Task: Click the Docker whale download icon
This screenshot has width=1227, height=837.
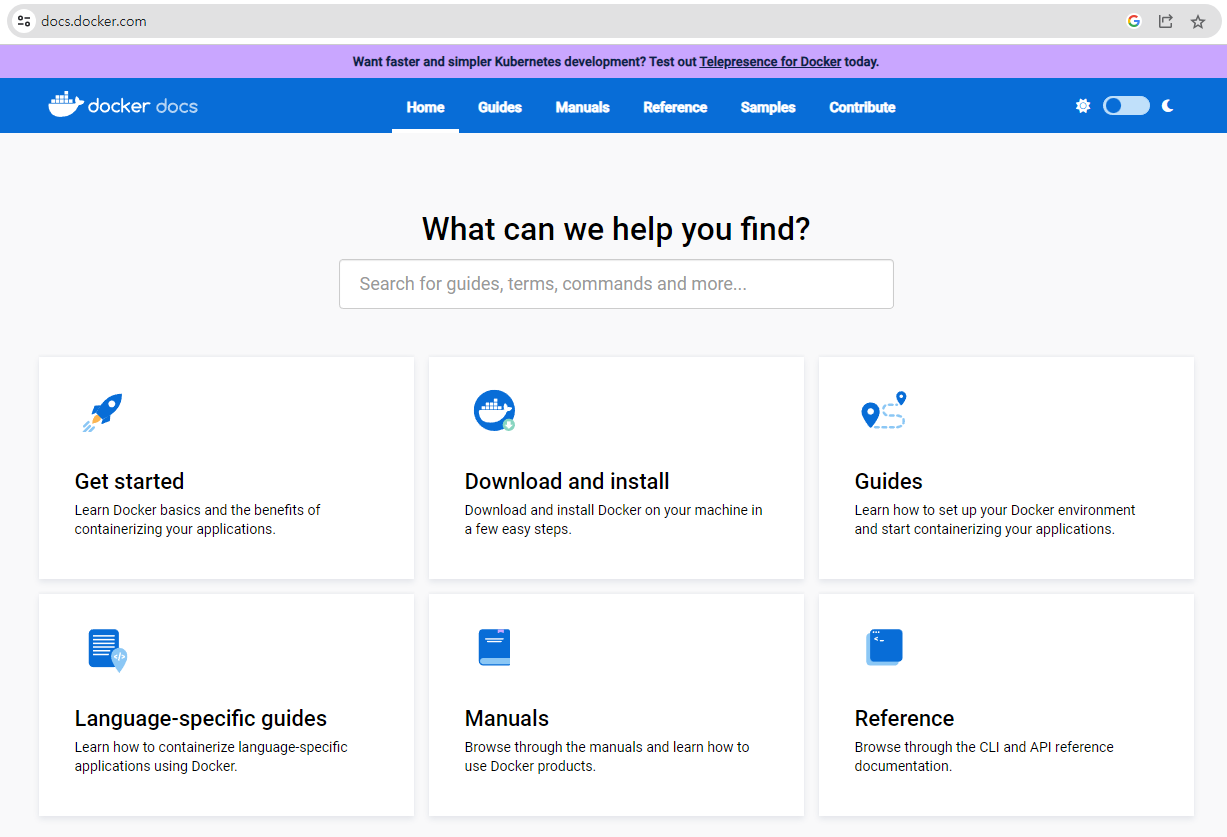Action: (x=494, y=411)
